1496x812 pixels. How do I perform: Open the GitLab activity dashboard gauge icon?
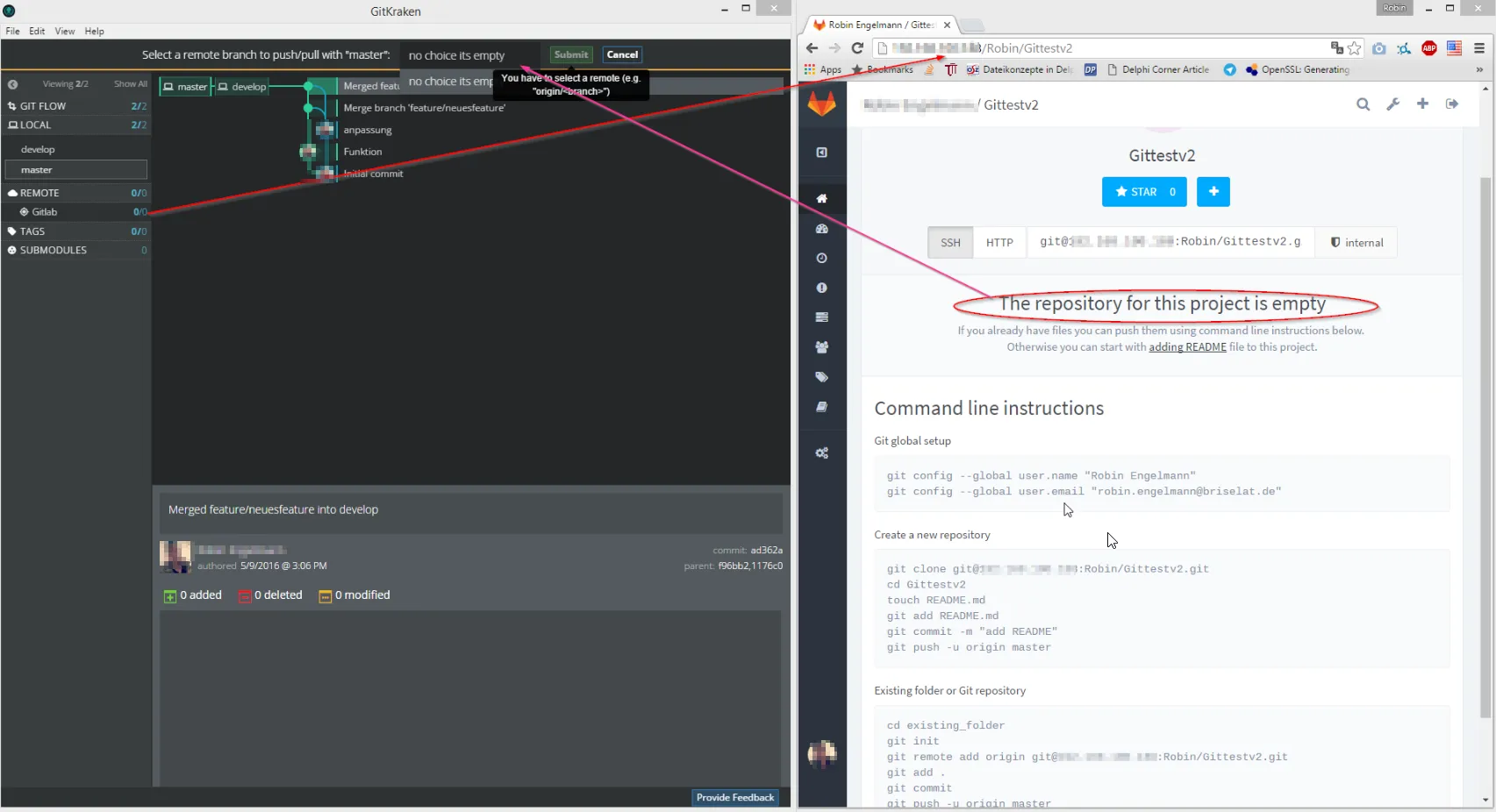pos(822,229)
